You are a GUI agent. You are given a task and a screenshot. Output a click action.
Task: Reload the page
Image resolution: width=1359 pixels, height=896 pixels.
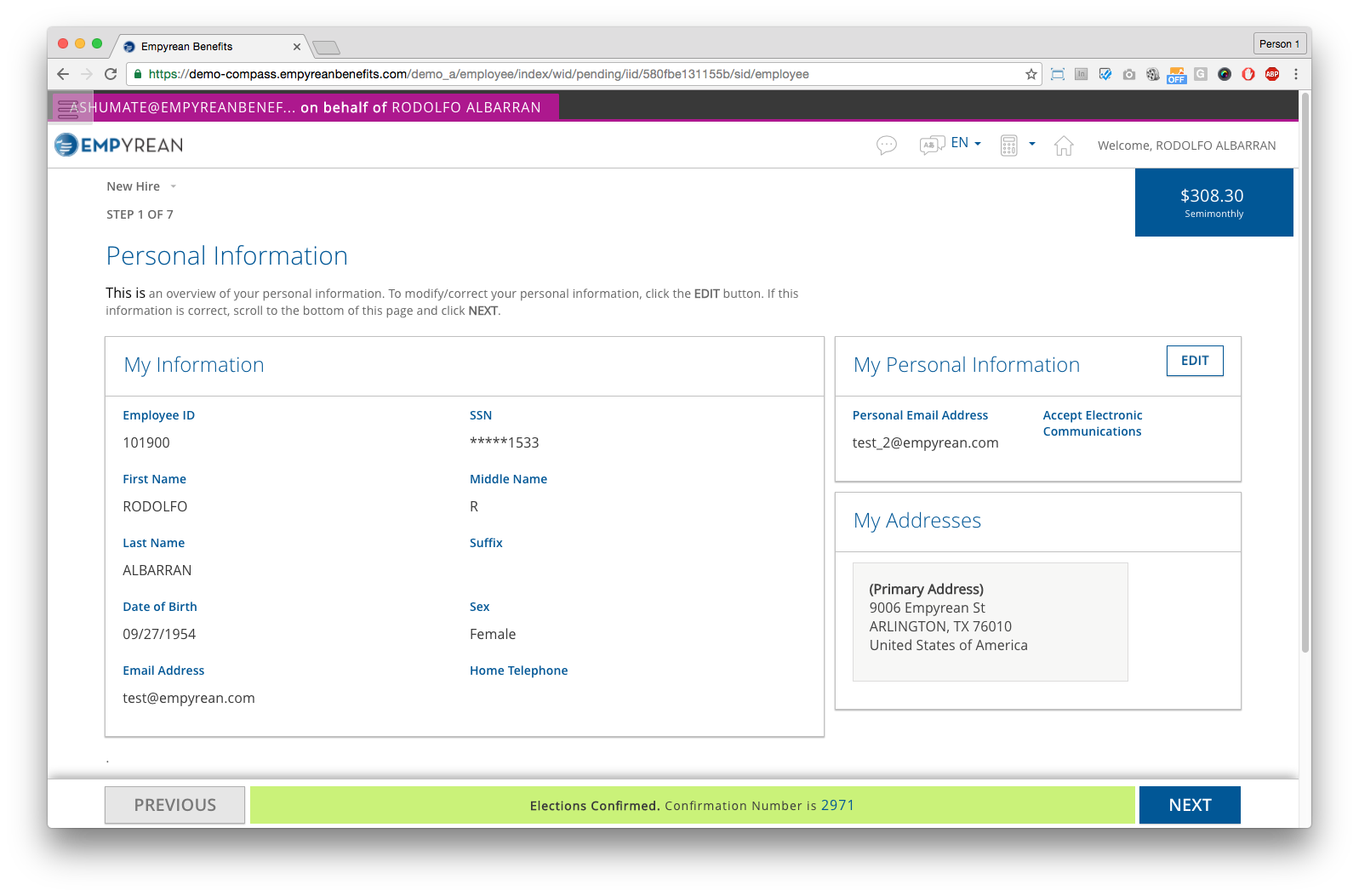pos(111,74)
